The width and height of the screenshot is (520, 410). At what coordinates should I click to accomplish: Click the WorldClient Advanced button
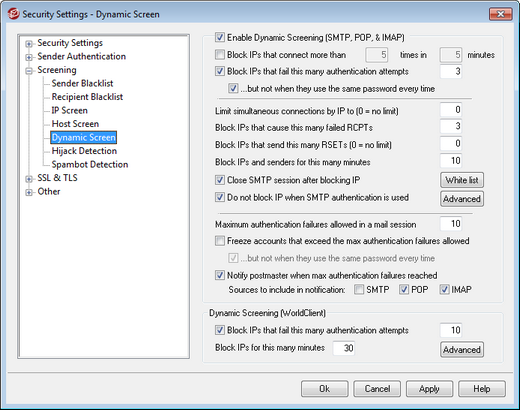click(x=462, y=349)
